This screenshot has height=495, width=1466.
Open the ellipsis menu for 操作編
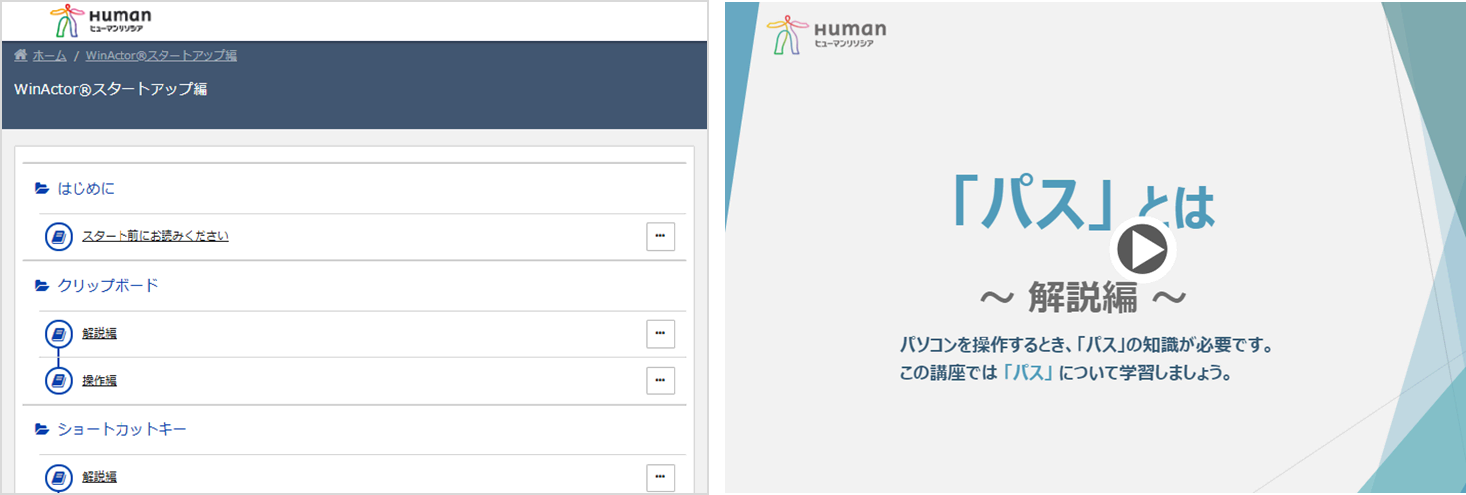[x=660, y=381]
